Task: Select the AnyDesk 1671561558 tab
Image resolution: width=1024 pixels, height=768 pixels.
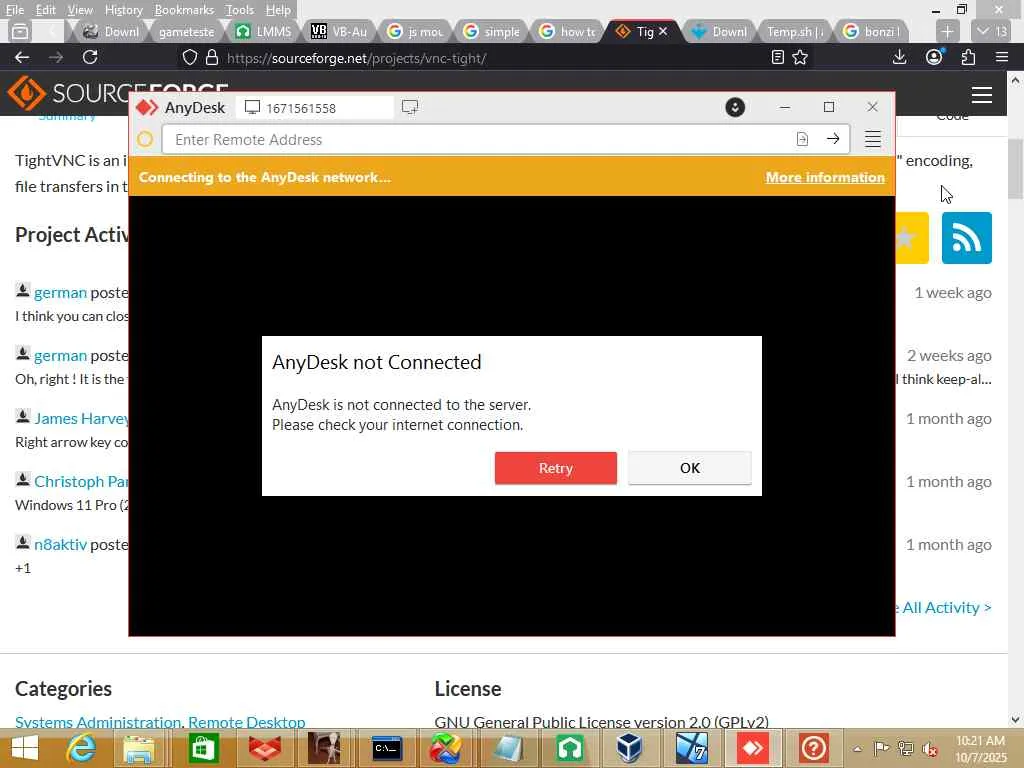Action: tap(315, 108)
